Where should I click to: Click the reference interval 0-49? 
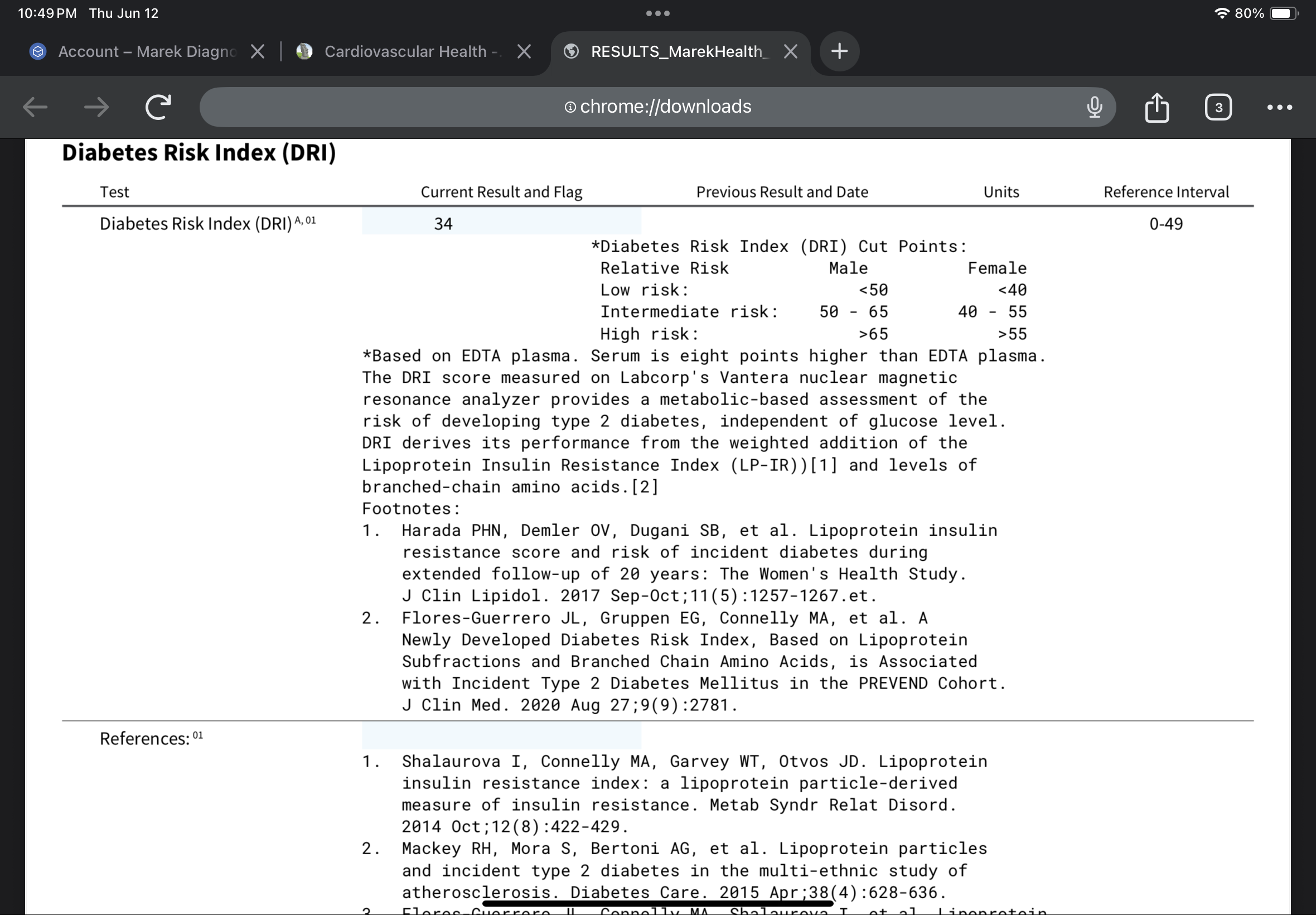point(1166,224)
